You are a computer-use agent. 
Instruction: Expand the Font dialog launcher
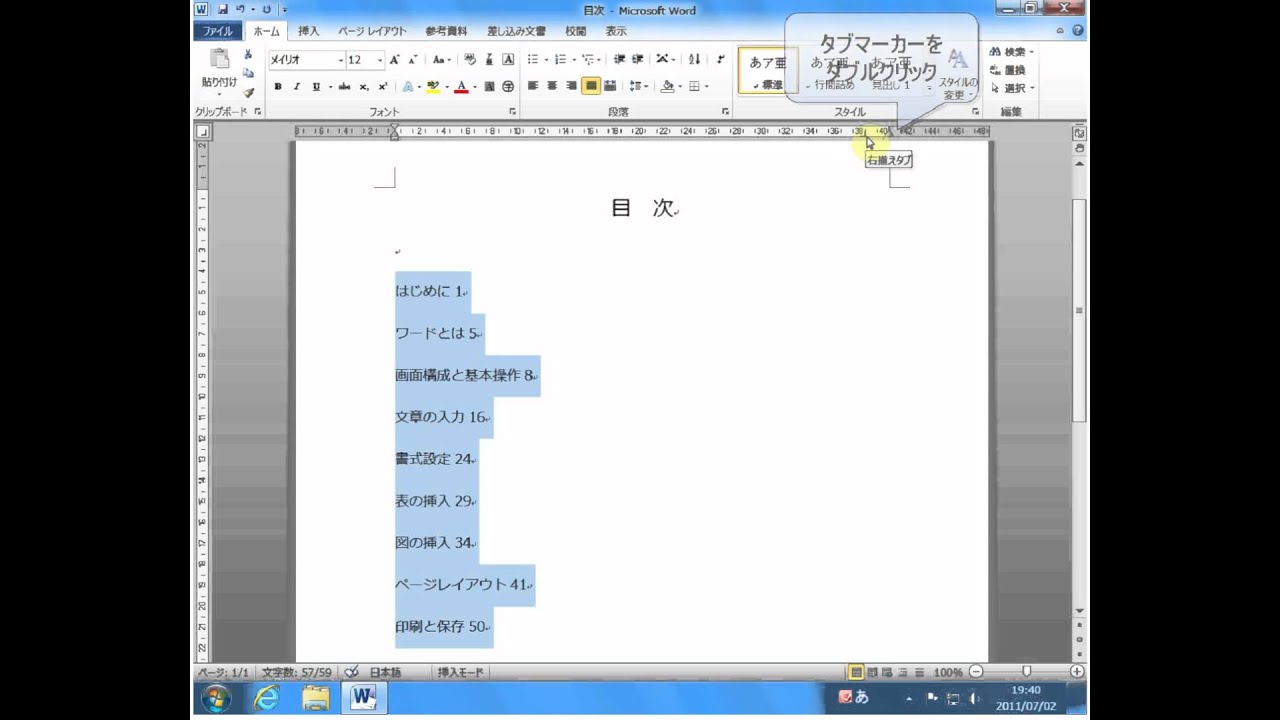tap(512, 112)
